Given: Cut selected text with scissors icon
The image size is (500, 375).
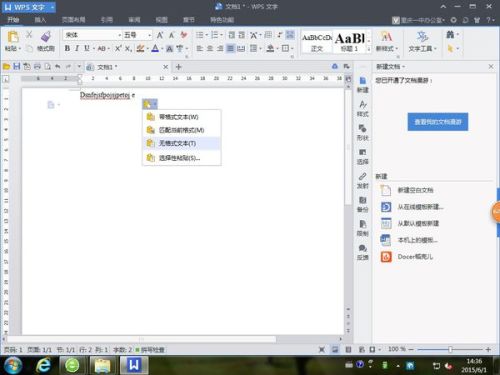Looking at the screenshot, I should (29, 35).
